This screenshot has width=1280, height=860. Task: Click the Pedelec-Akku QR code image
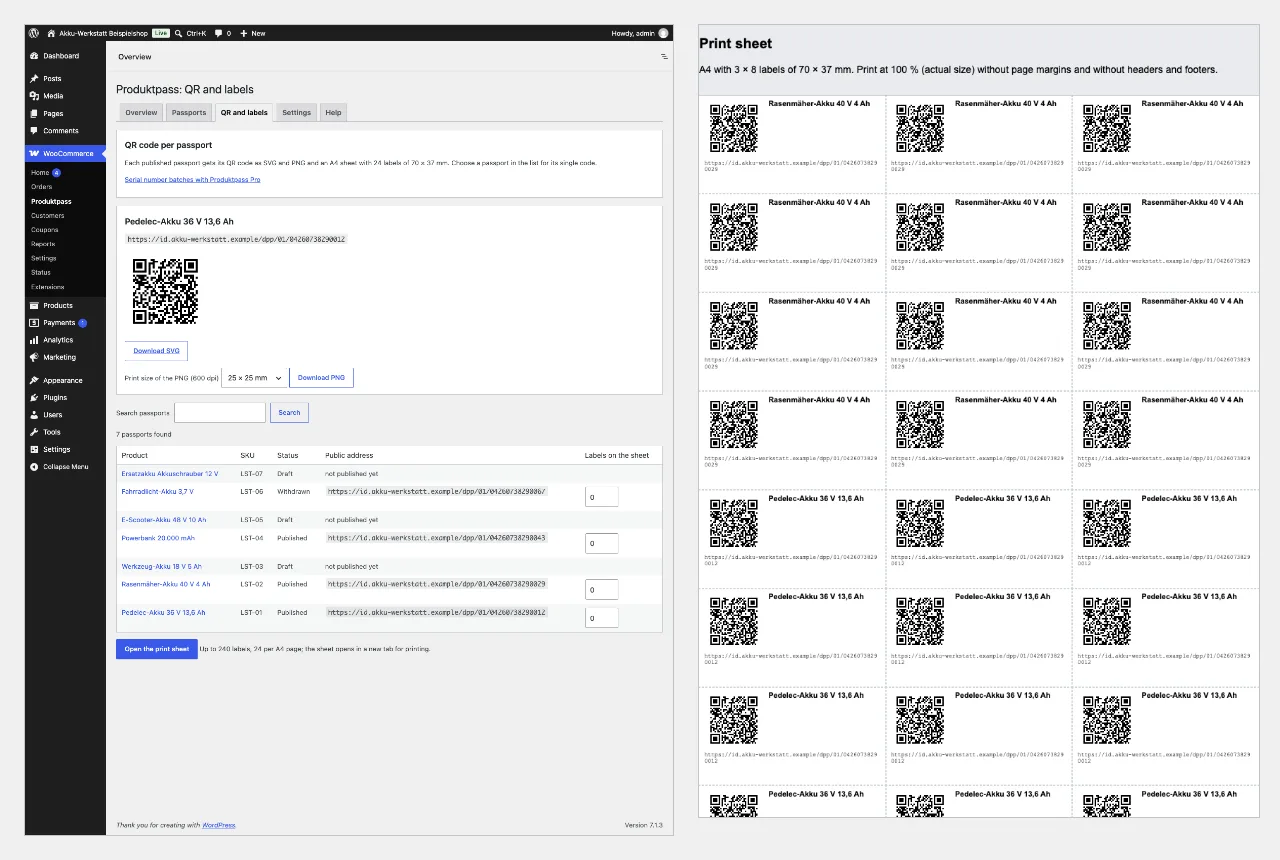pos(165,291)
